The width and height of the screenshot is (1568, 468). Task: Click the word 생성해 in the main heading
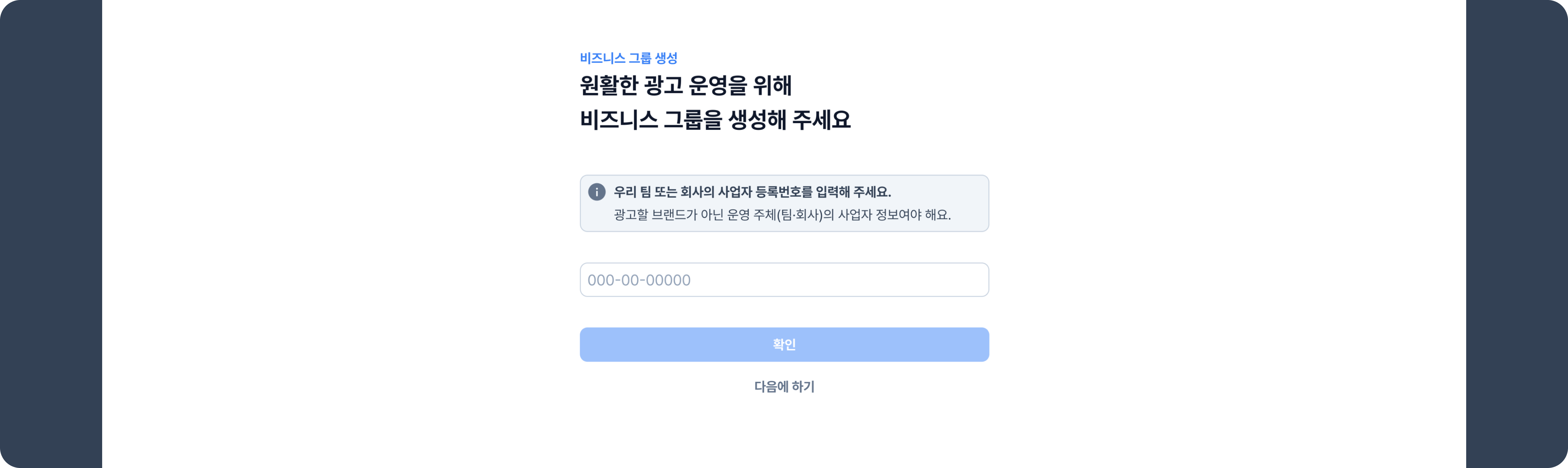tap(757, 119)
